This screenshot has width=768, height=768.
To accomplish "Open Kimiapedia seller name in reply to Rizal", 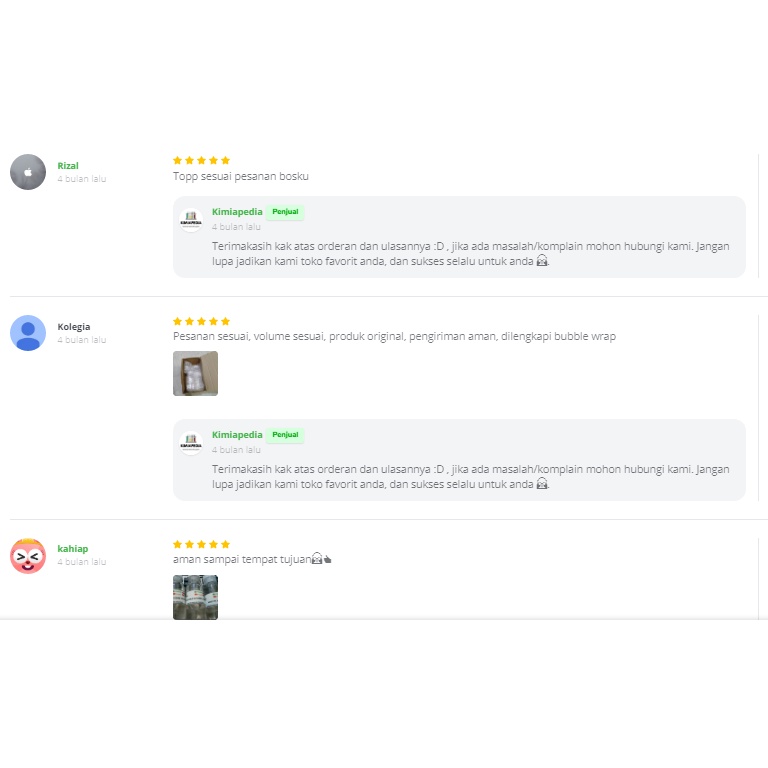I will 237,212.
